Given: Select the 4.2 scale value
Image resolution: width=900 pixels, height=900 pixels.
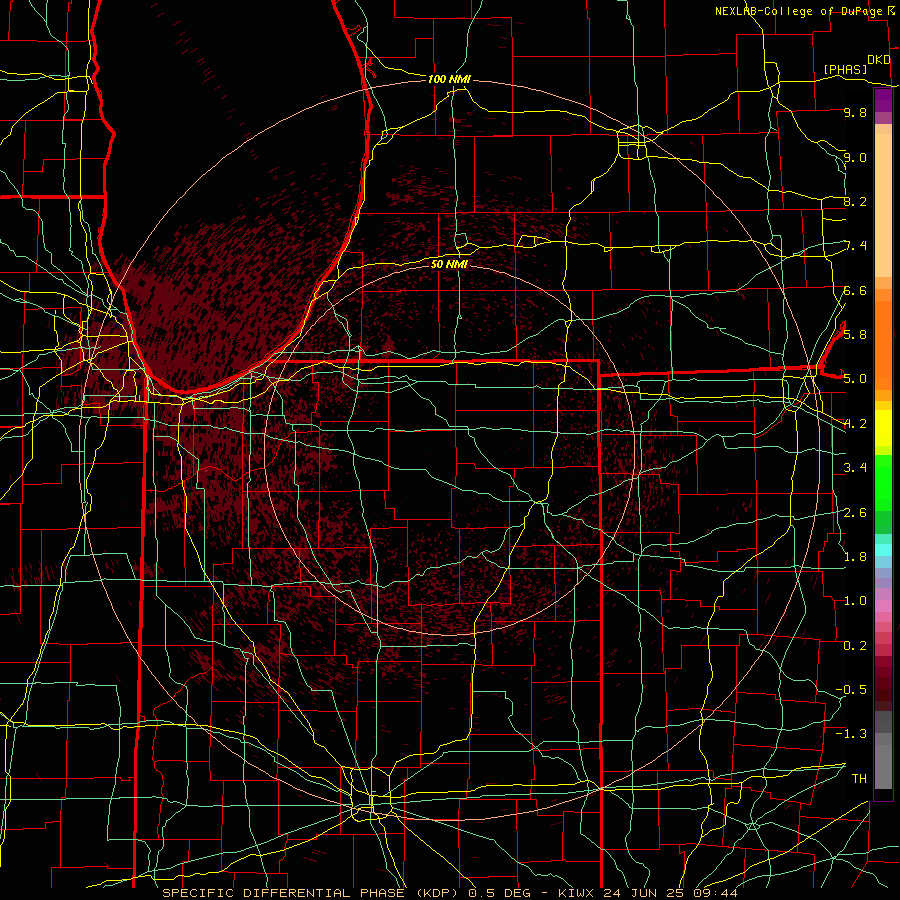Looking at the screenshot, I should (x=855, y=424).
